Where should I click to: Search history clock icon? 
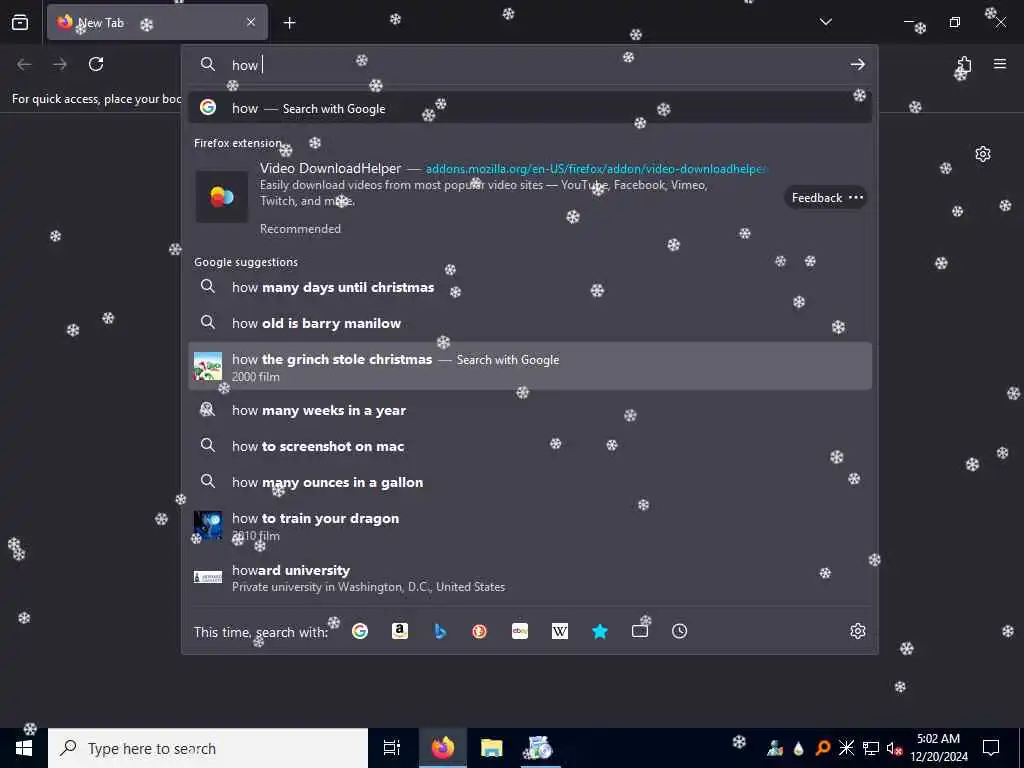[x=679, y=631]
